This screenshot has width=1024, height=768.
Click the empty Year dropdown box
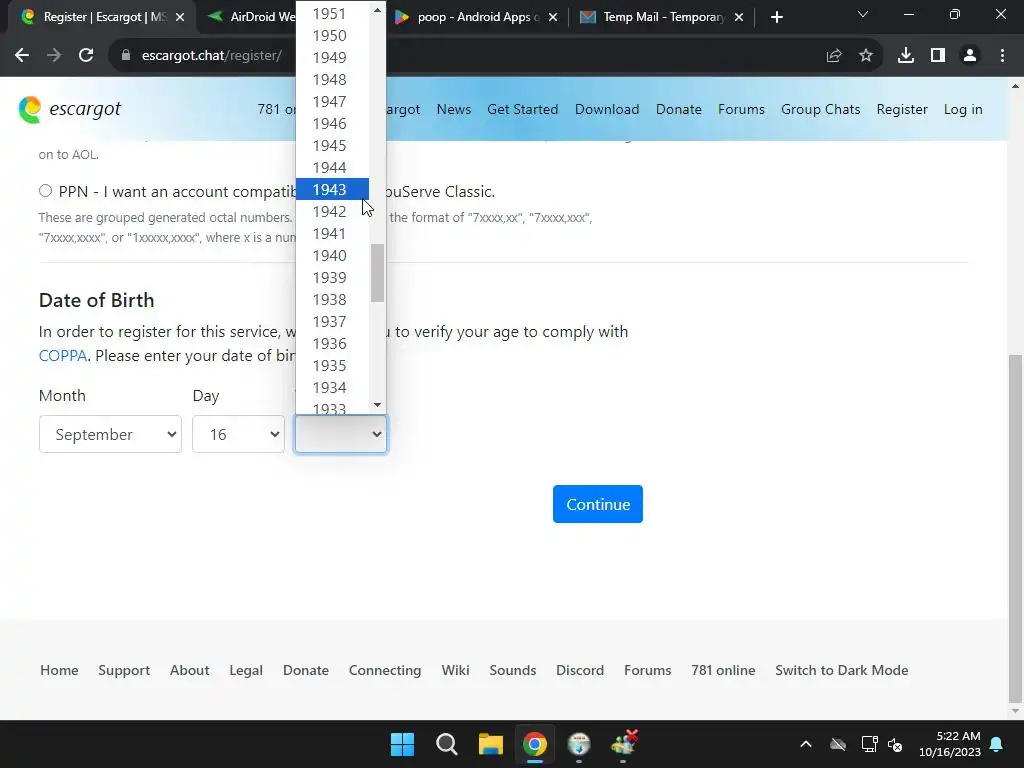(341, 434)
